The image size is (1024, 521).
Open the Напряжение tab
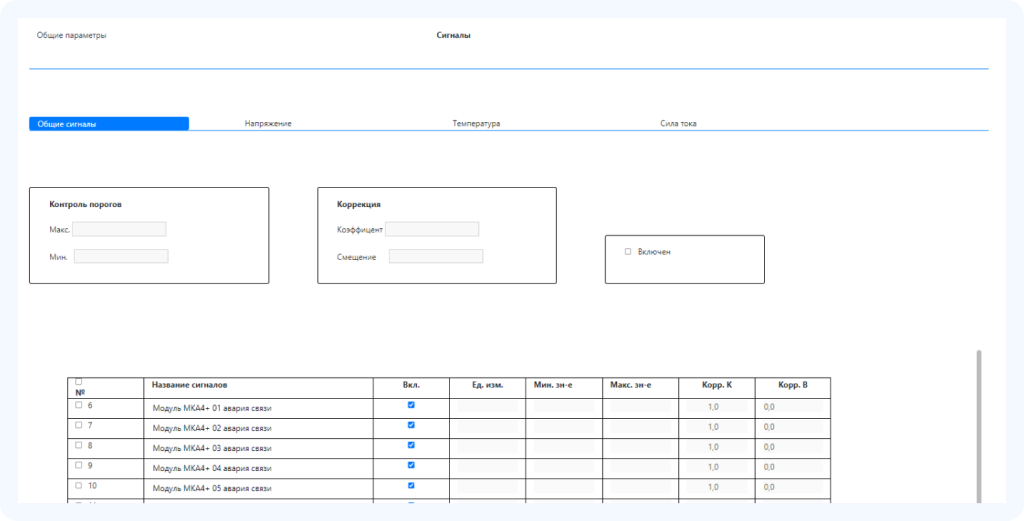point(268,123)
